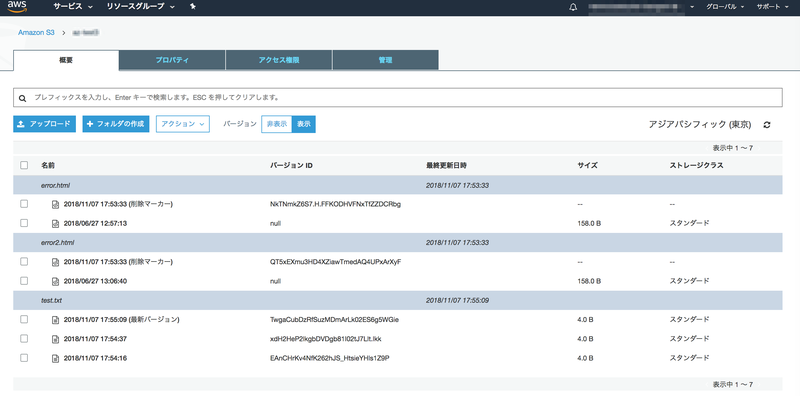The image size is (800, 396).
Task: Switch to the アクセス権限 tab
Action: 279,60
